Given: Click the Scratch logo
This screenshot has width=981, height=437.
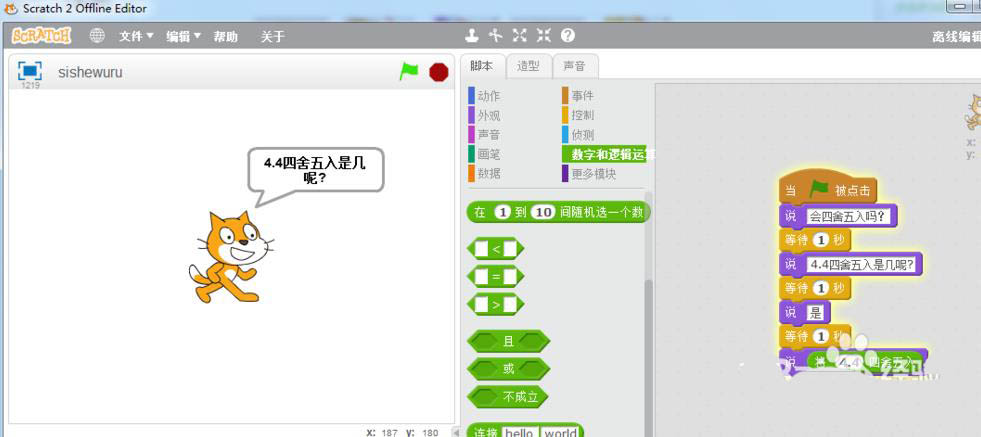Looking at the screenshot, I should click(x=41, y=36).
